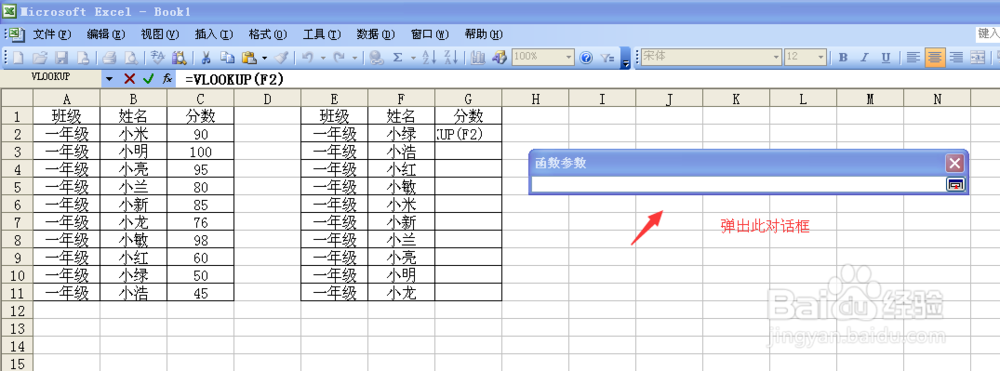Click the Chart Wizard icon

[x=478, y=57]
